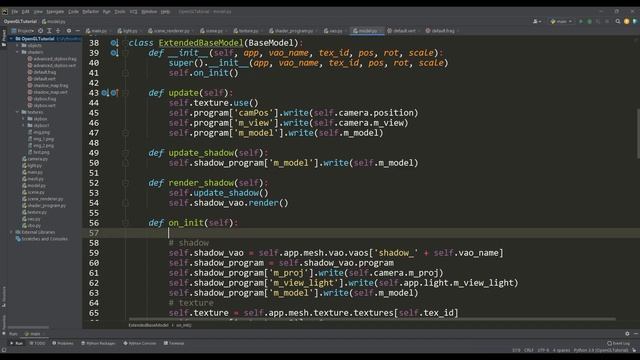
Task: Click the editor vertical scrollbar
Action: (x=638, y=133)
